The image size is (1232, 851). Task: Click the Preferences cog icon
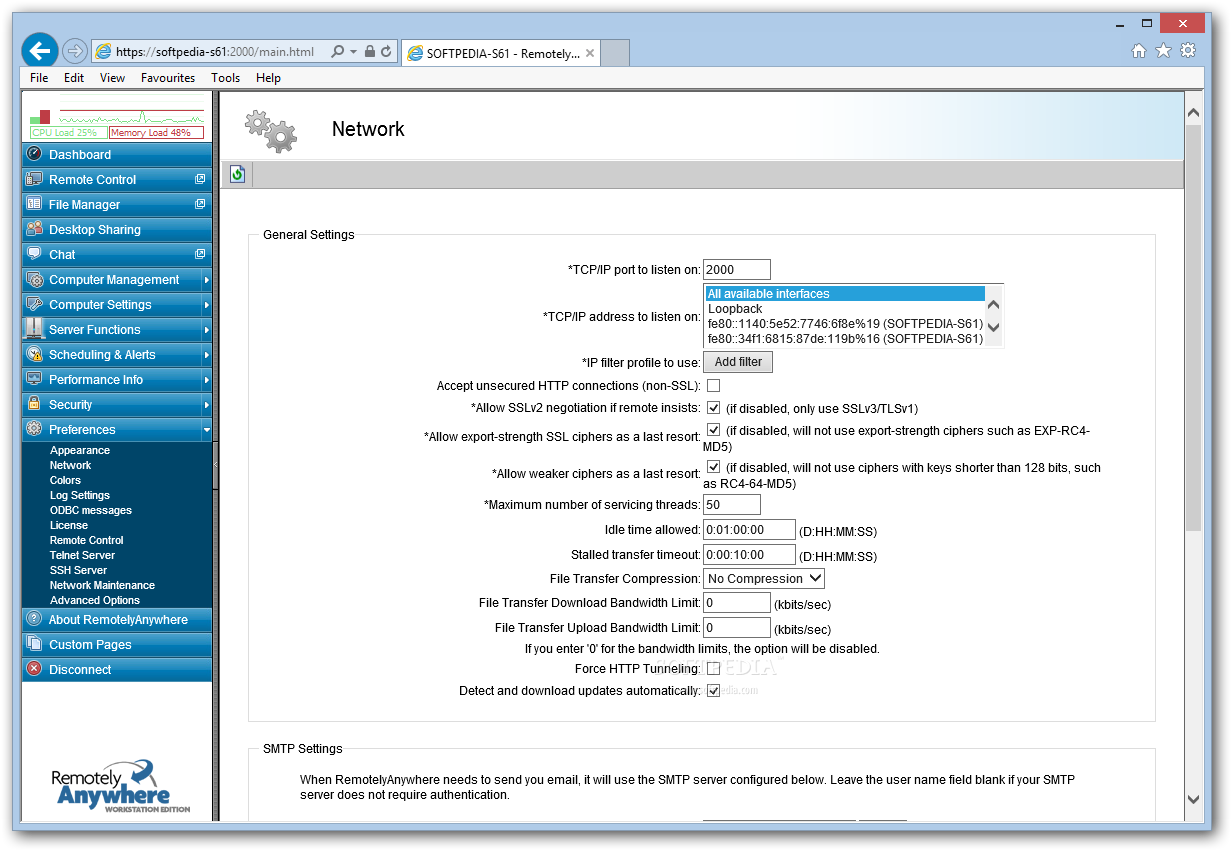[x=35, y=429]
